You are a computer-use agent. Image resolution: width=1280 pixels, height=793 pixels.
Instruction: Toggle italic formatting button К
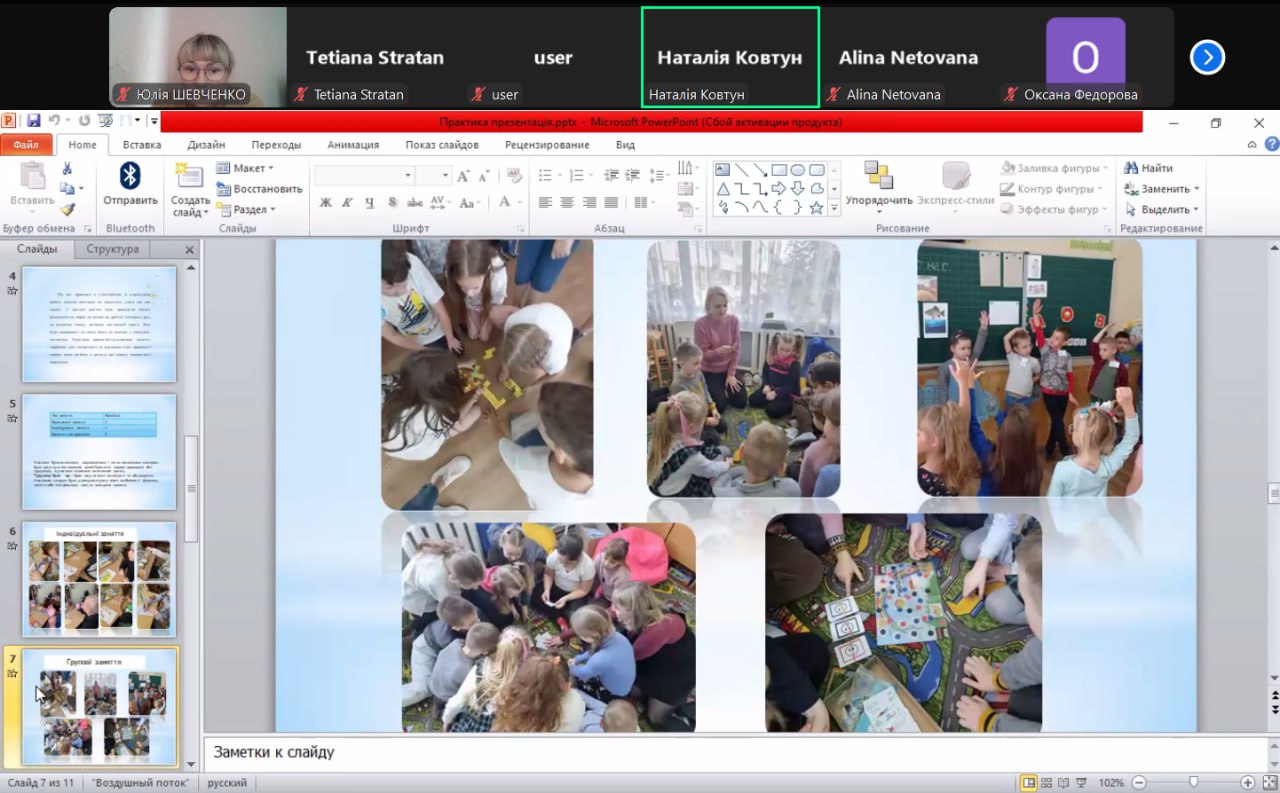(x=347, y=202)
